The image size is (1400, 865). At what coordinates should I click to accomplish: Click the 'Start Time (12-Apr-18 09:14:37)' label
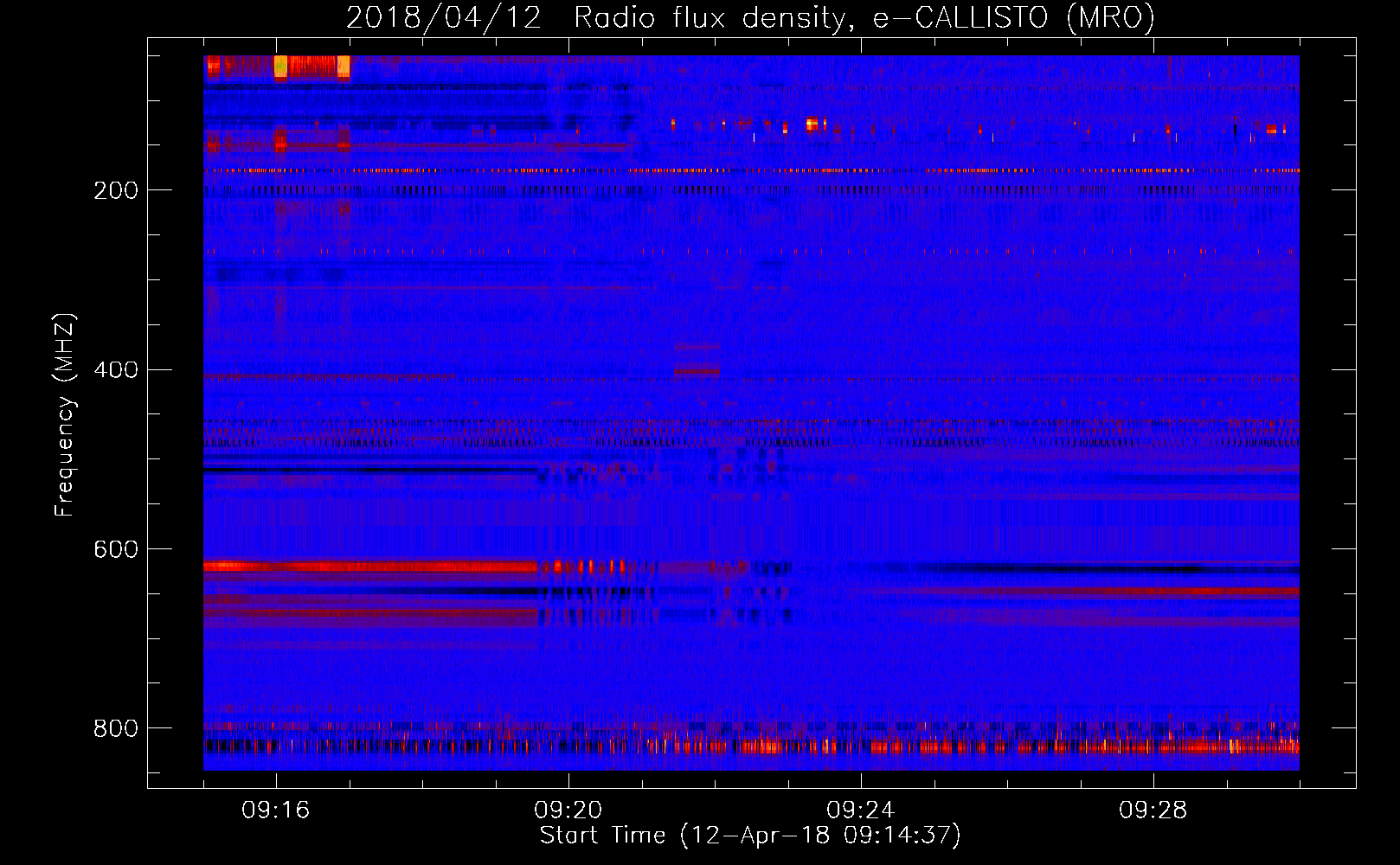[750, 836]
